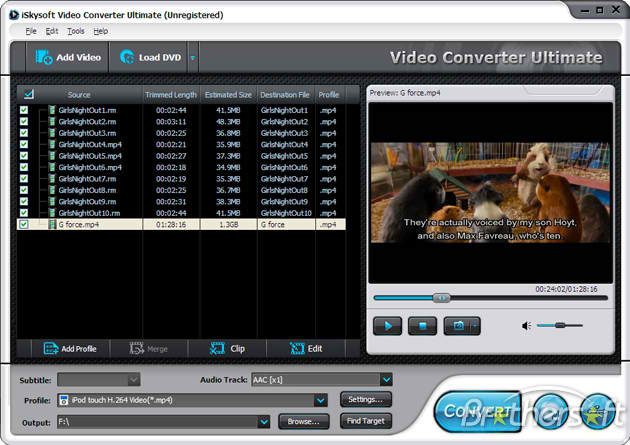Open the Help menu

click(100, 31)
